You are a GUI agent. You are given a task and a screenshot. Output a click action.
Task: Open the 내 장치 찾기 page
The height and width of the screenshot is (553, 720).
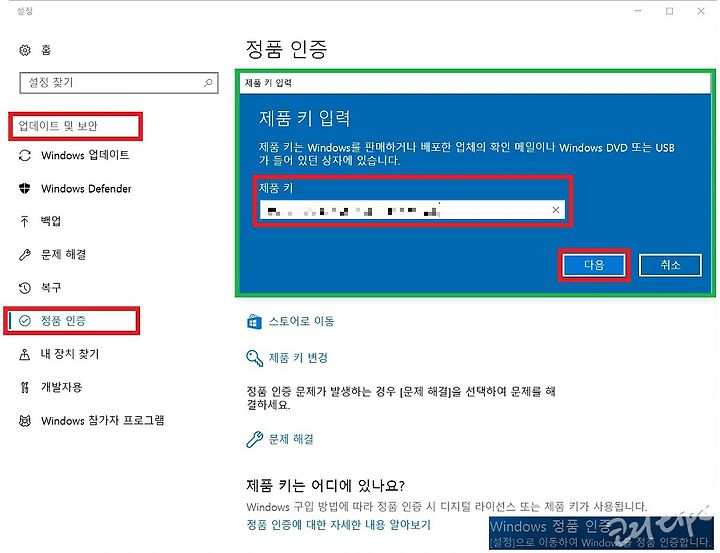coord(70,354)
